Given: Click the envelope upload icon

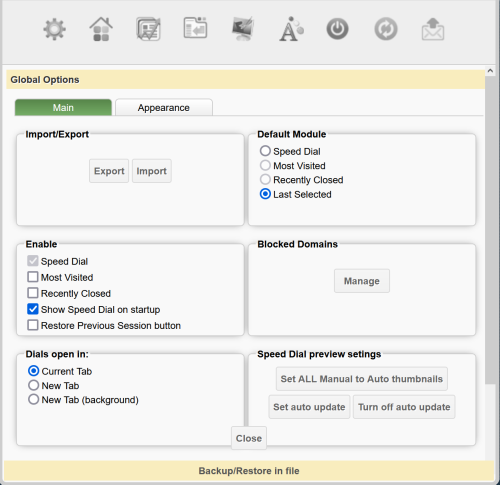Looking at the screenshot, I should coord(433,29).
